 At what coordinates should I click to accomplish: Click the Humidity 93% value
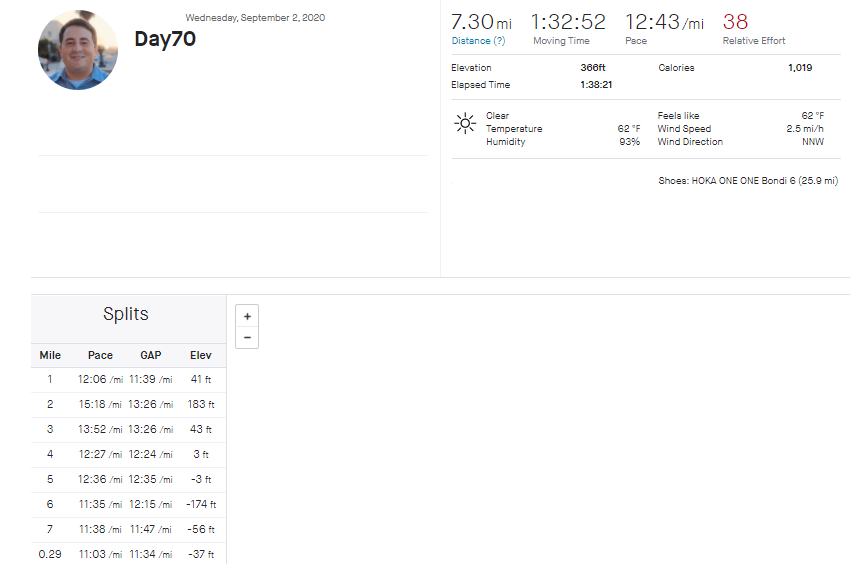629,142
